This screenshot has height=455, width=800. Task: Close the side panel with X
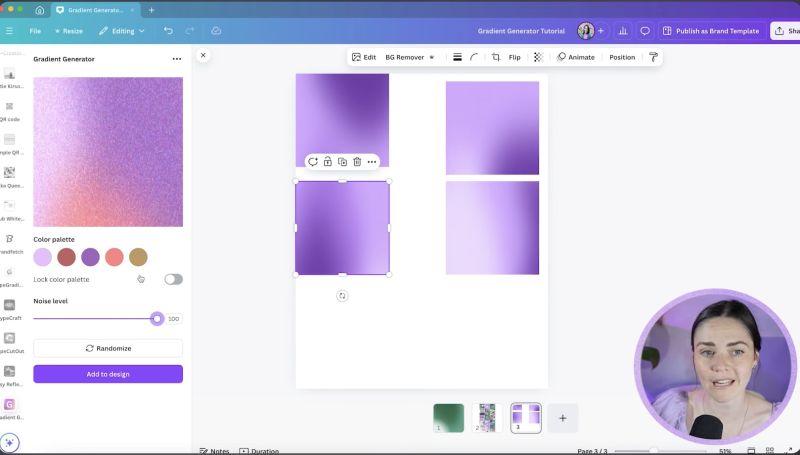203,55
